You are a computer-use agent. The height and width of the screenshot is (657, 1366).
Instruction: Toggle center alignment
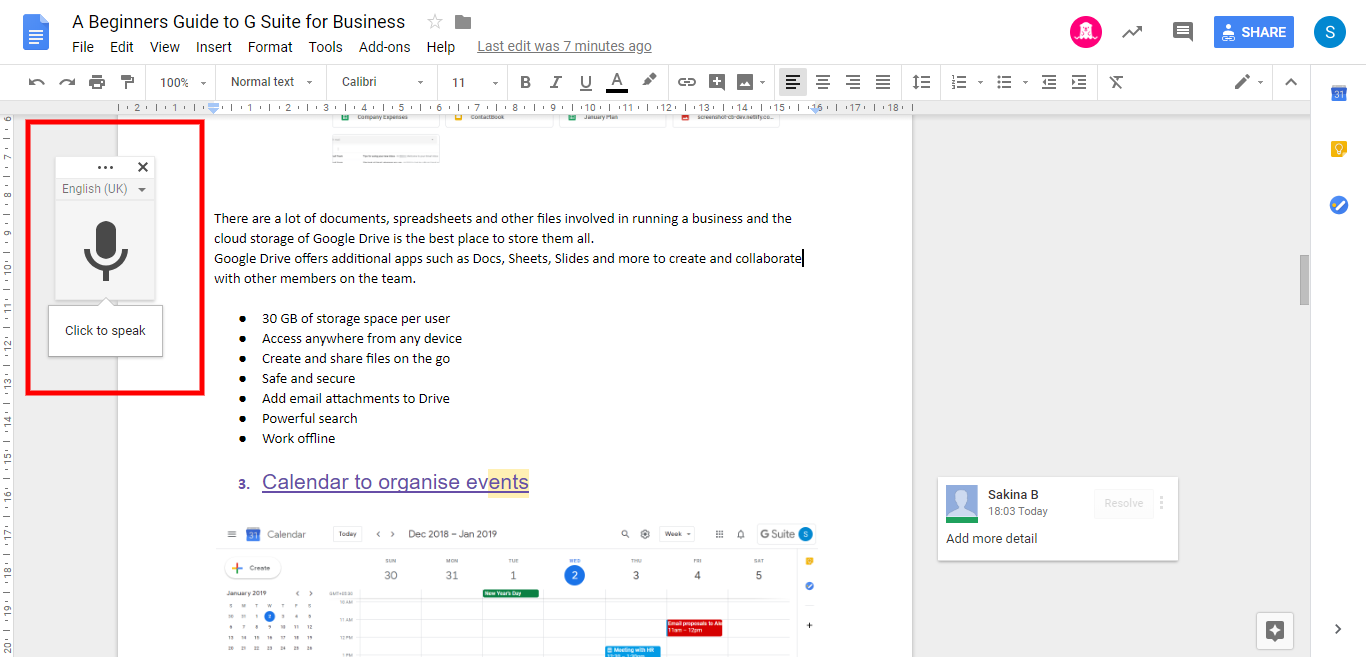coord(823,82)
